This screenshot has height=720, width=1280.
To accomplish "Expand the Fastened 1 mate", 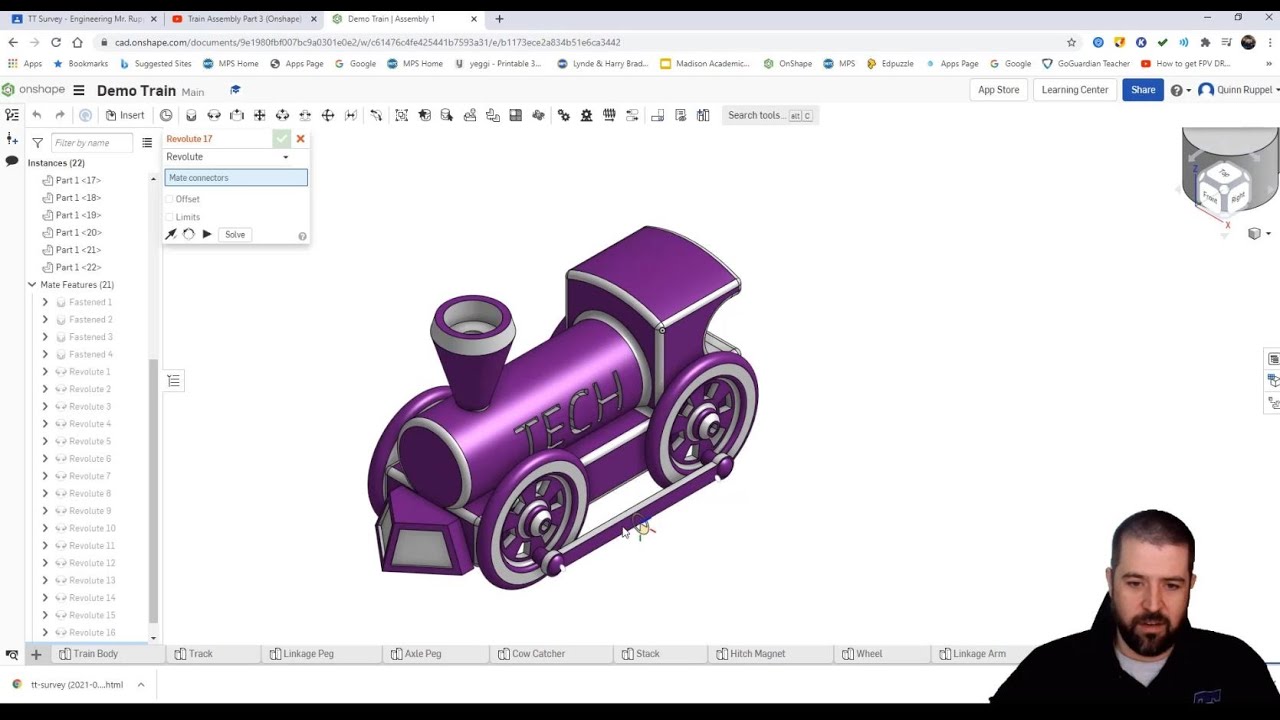I will coord(45,302).
